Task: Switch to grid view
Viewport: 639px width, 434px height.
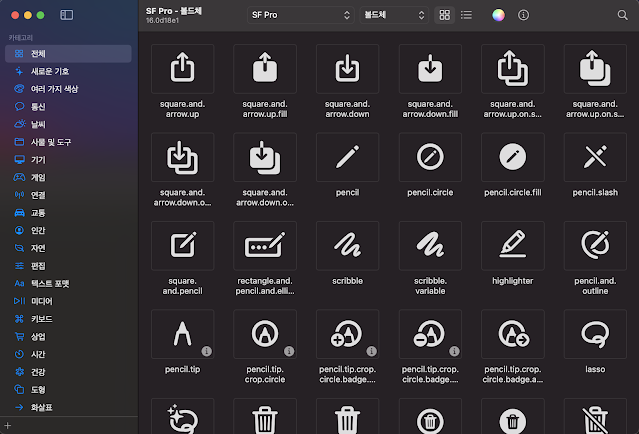Action: click(445, 15)
